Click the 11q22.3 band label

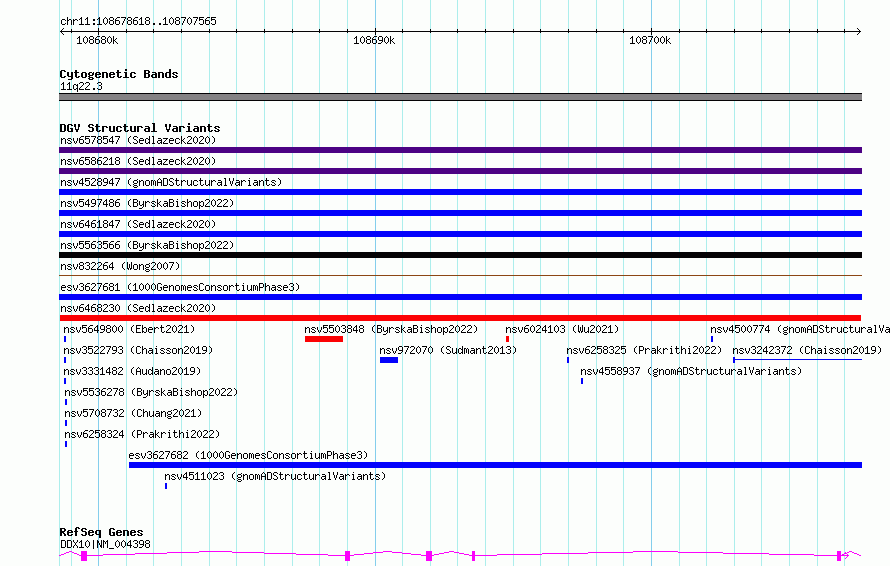click(81, 86)
